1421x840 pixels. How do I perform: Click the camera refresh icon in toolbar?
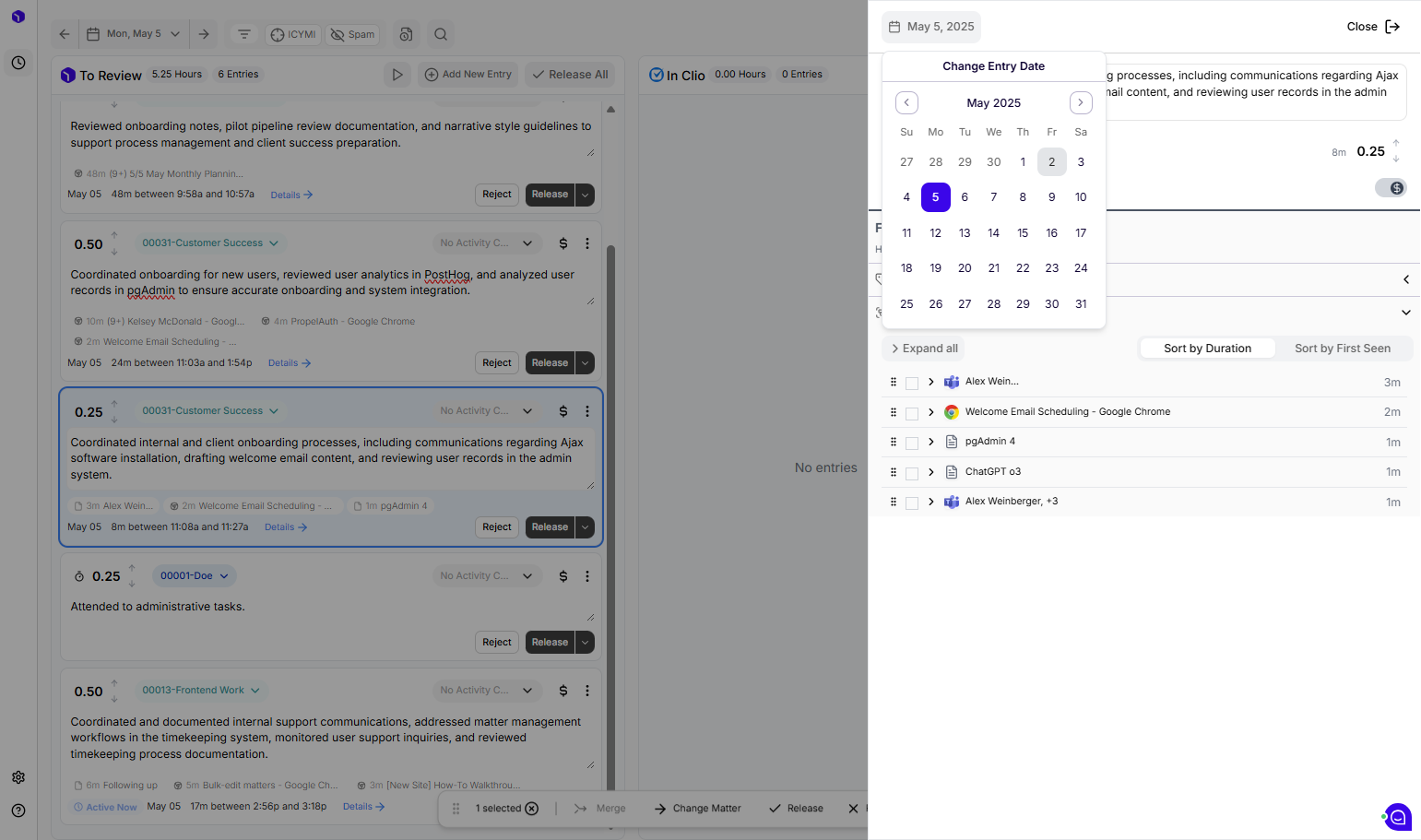[x=406, y=34]
